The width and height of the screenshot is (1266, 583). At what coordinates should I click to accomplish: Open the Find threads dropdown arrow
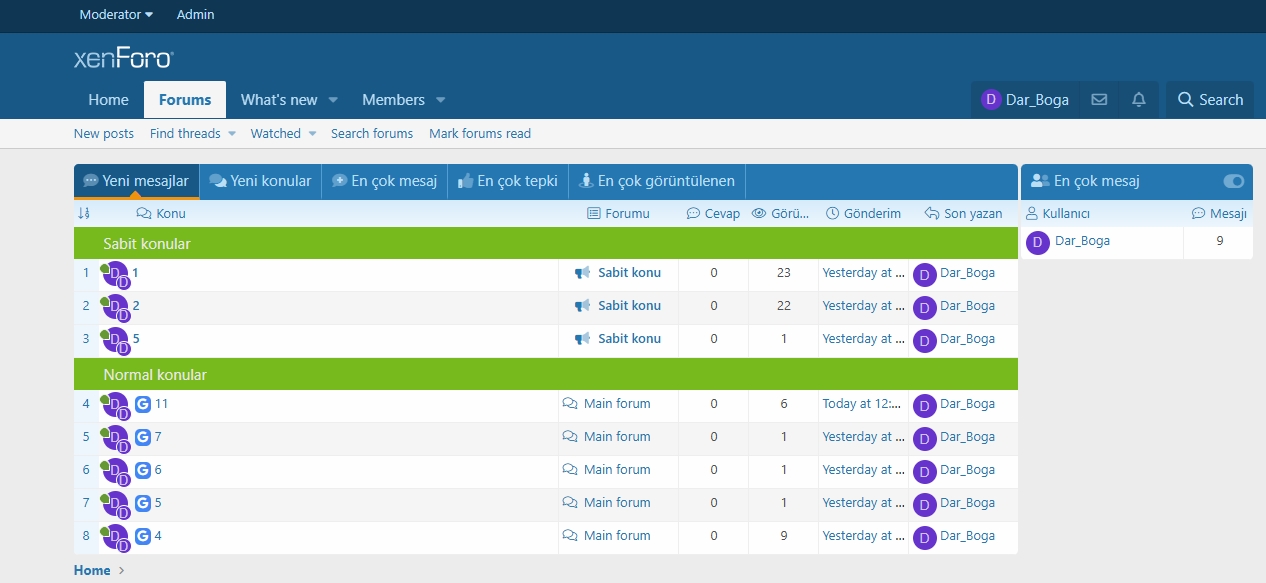pos(232,134)
